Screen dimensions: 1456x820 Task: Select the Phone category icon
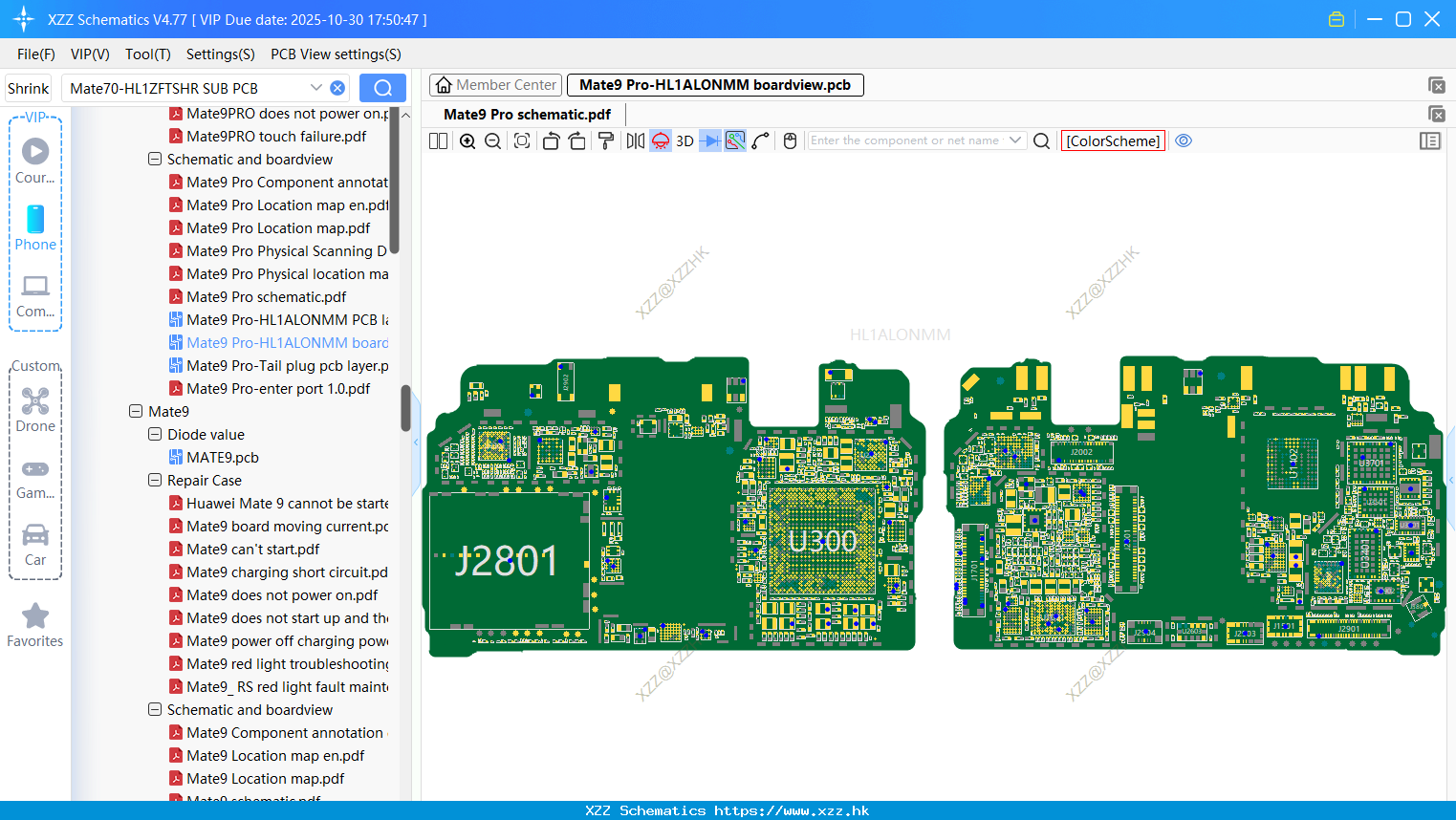pyautogui.click(x=35, y=227)
